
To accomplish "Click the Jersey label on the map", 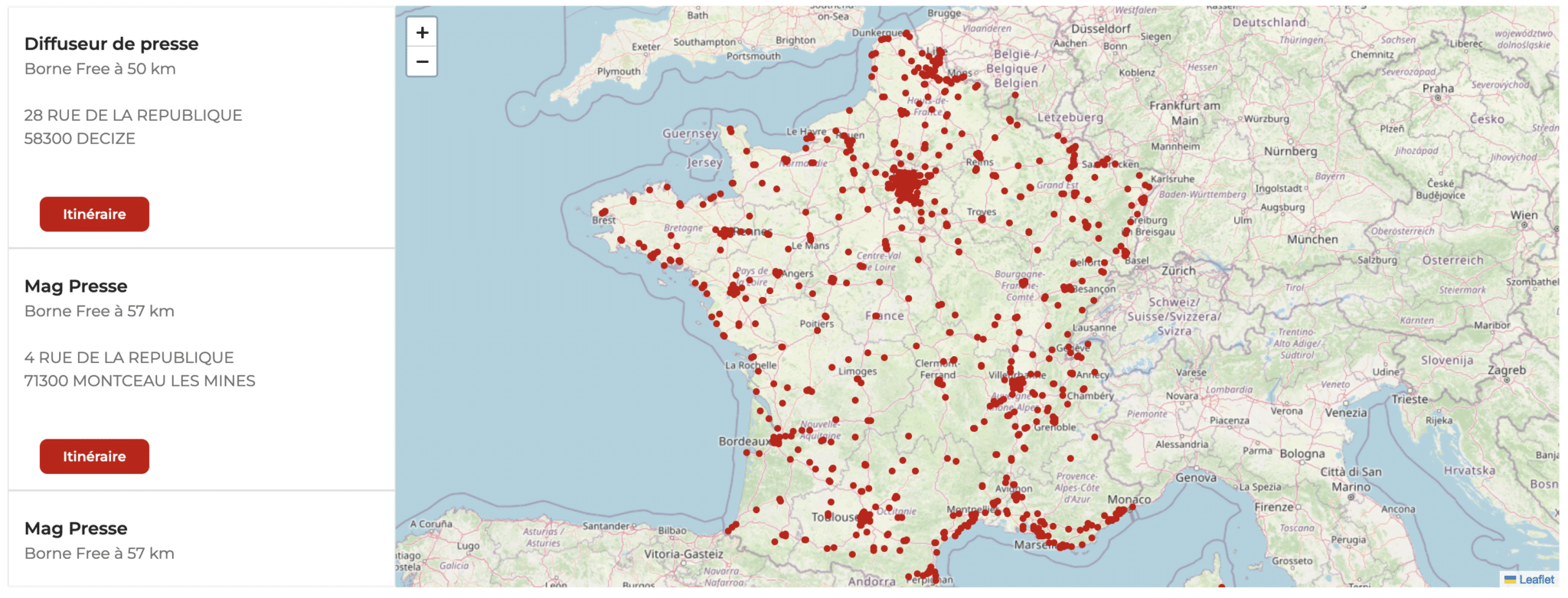I will pyautogui.click(x=704, y=162).
